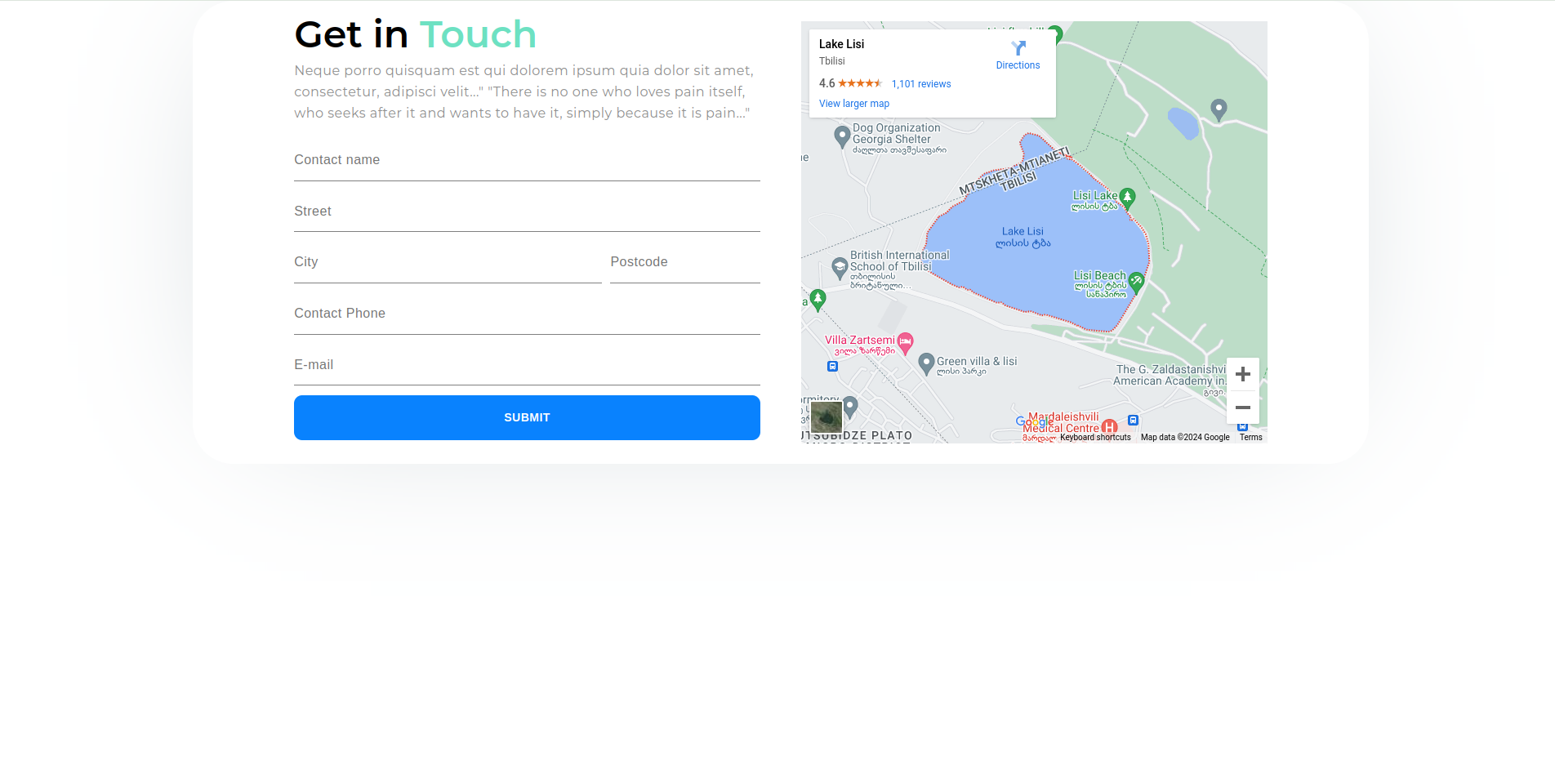Click the Lisi Beach marker icon

1136,282
